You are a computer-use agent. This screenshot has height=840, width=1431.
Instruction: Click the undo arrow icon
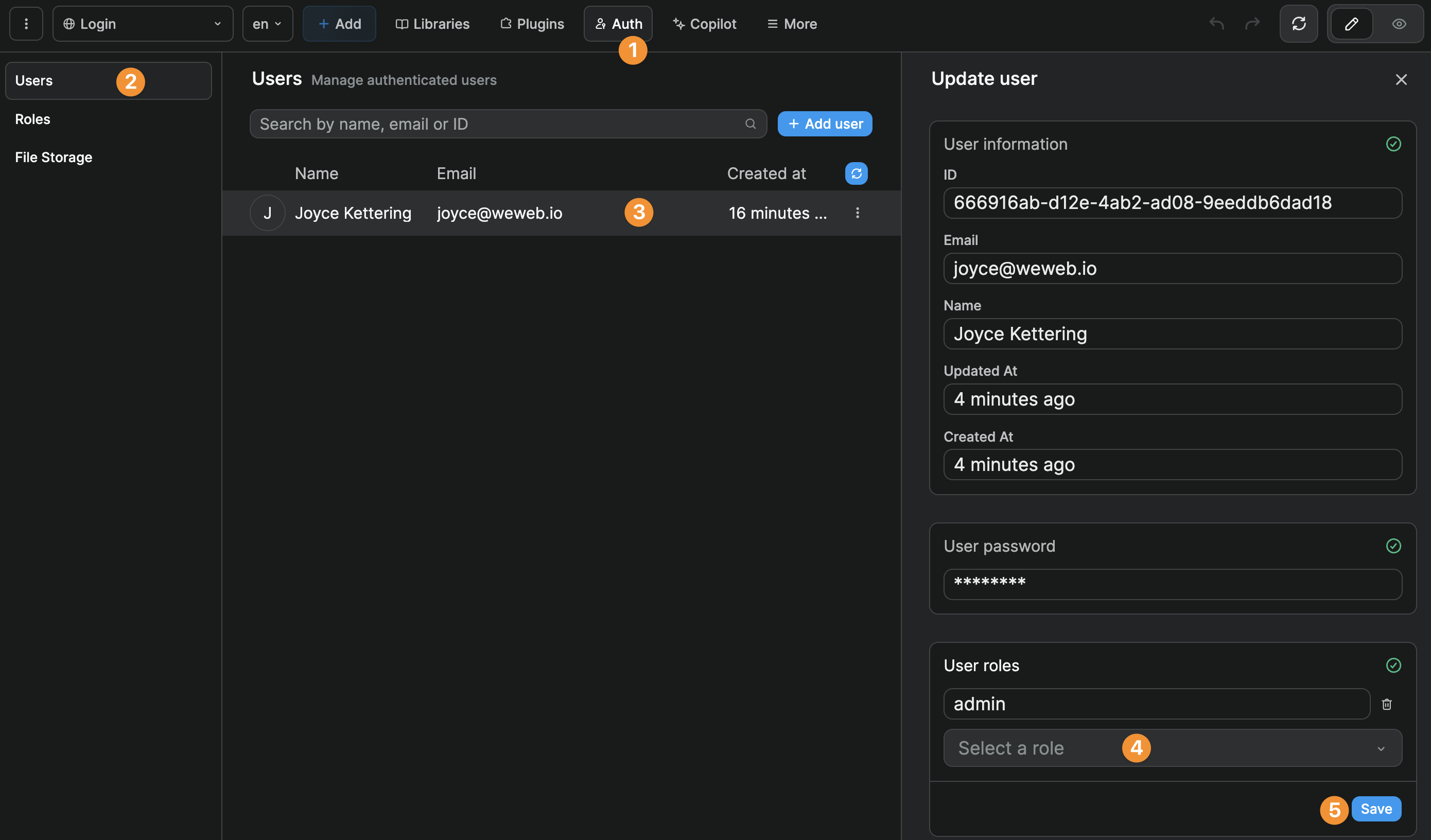pyautogui.click(x=1216, y=23)
